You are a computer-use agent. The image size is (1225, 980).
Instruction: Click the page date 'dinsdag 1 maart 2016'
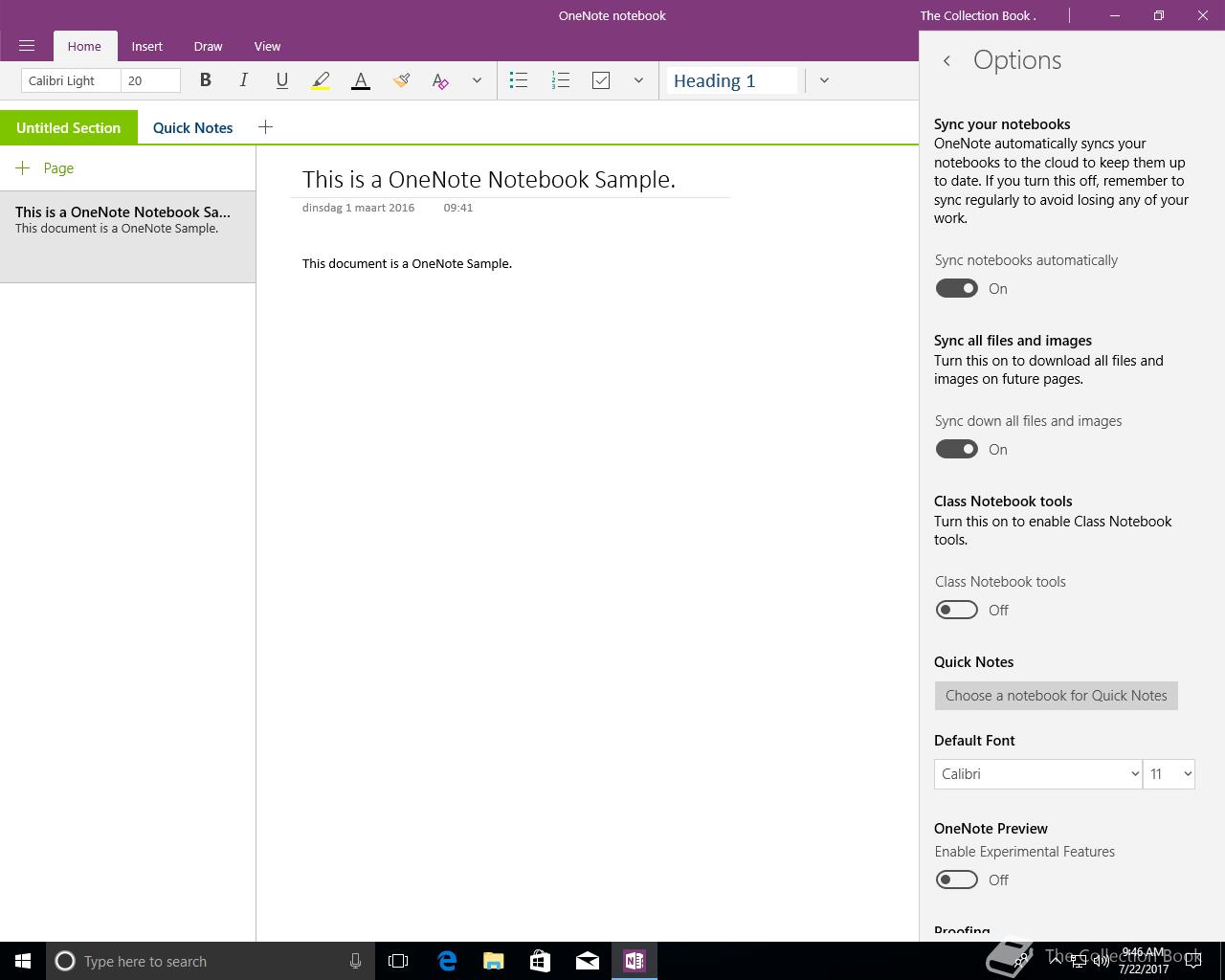click(358, 207)
